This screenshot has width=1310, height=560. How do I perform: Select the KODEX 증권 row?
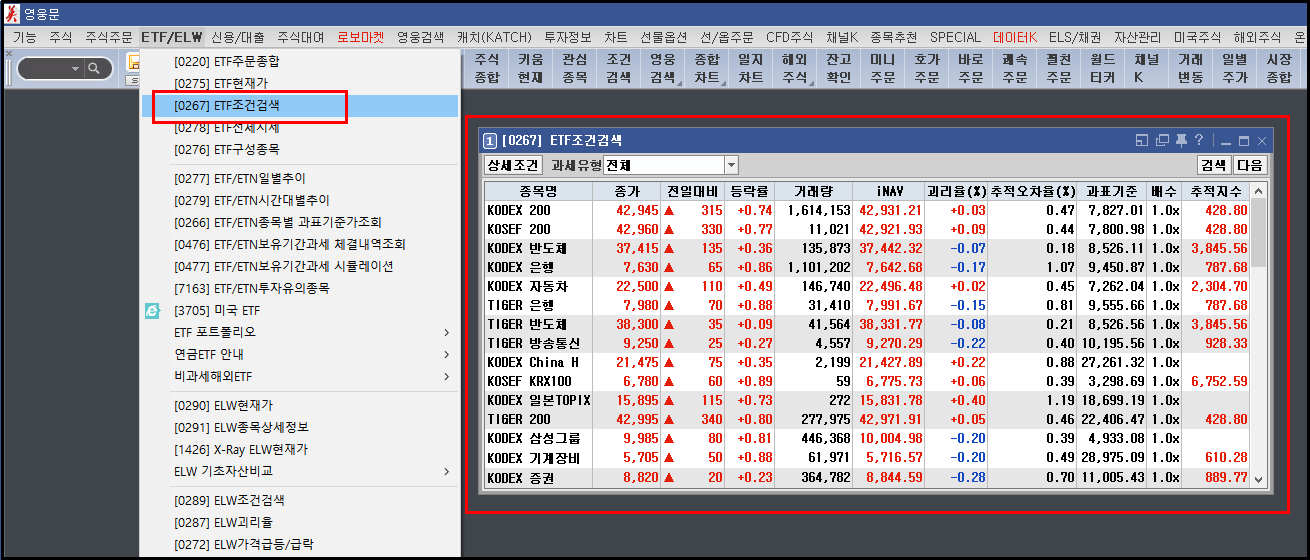point(867,478)
